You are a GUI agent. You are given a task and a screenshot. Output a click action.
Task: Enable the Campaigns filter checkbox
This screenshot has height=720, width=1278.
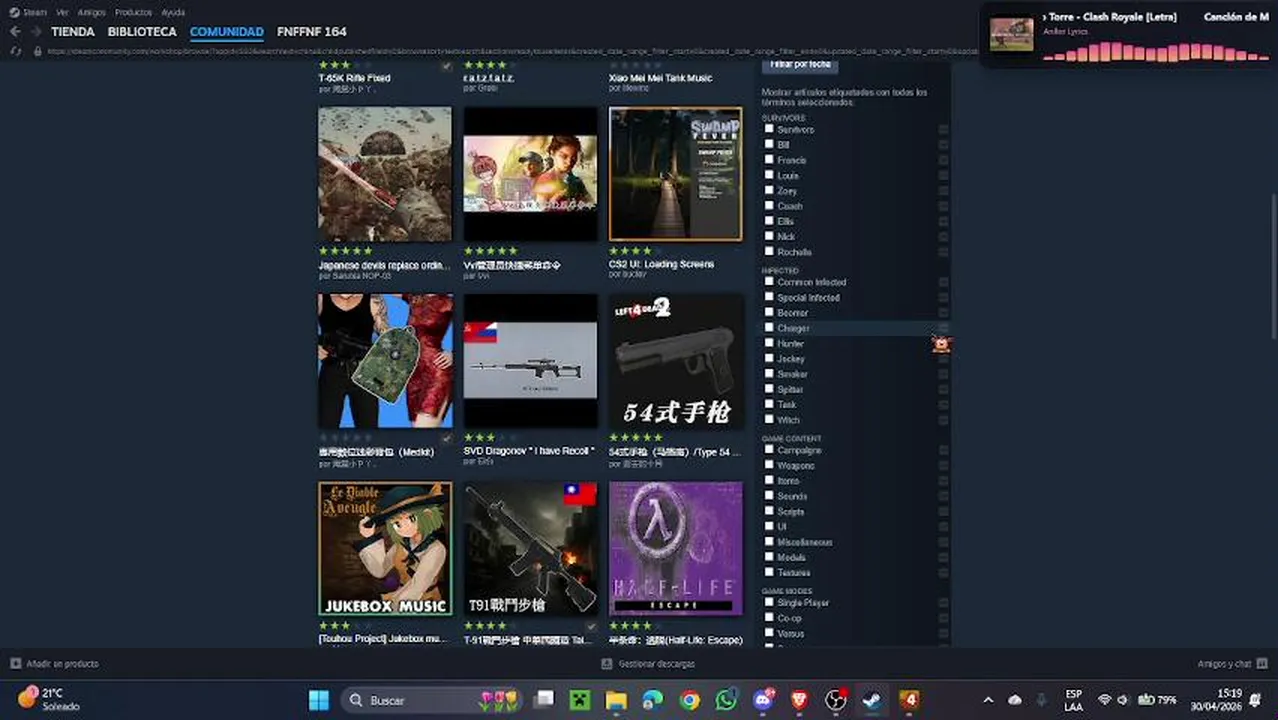coord(769,450)
